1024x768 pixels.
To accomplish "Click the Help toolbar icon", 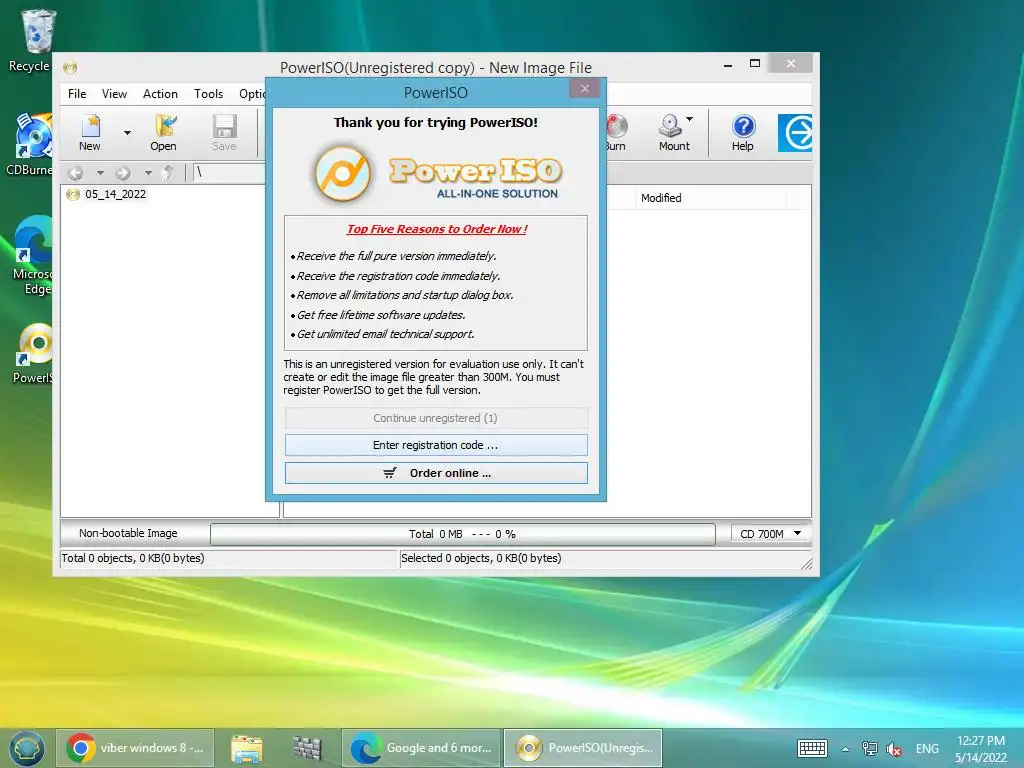I will [743, 133].
